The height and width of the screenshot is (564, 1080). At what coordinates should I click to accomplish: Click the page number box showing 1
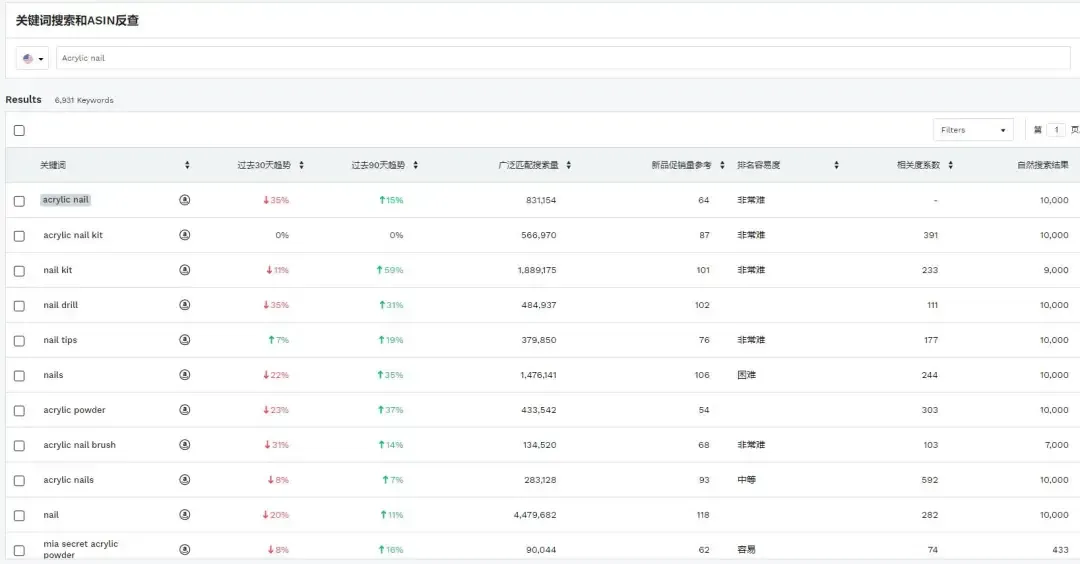(x=1056, y=130)
